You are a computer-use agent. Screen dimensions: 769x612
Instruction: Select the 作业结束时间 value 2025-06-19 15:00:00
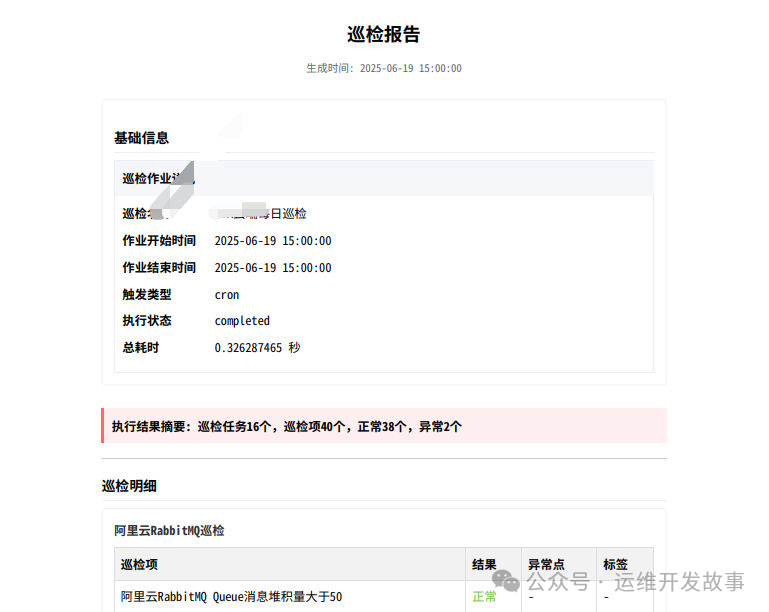pyautogui.click(x=273, y=268)
